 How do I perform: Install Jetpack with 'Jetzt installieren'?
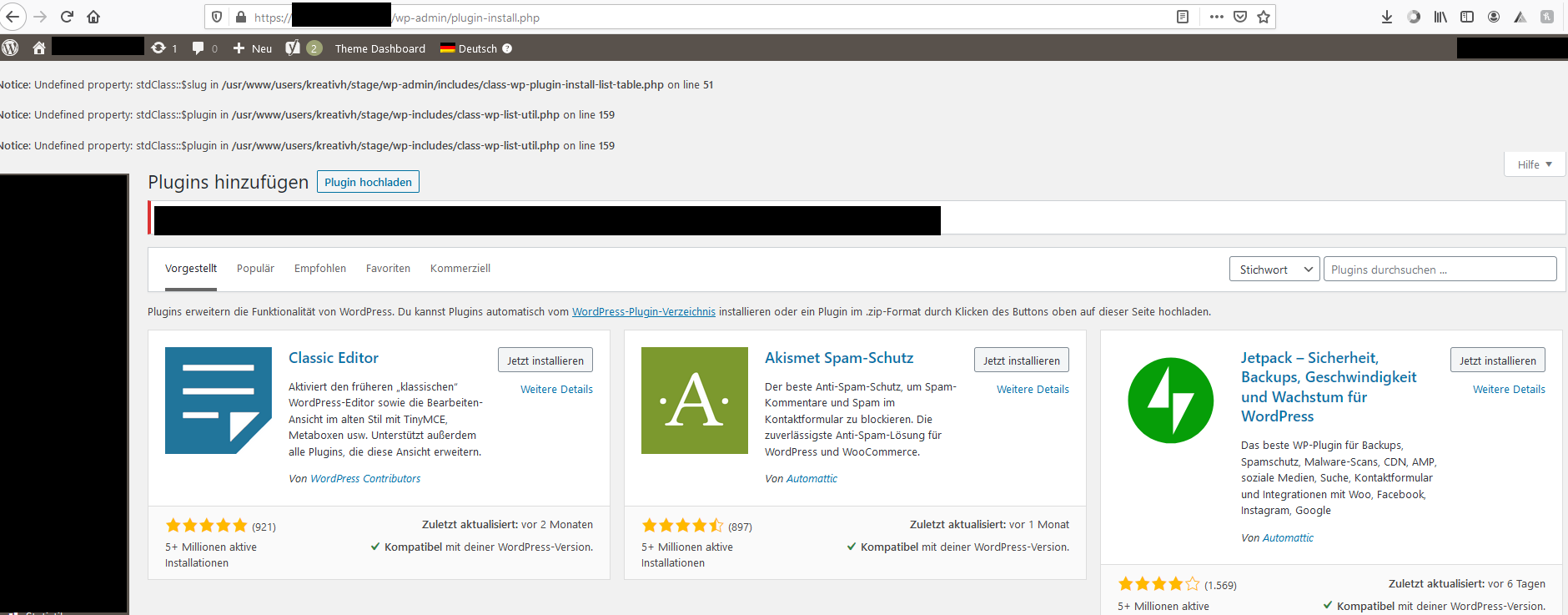pyautogui.click(x=1498, y=360)
